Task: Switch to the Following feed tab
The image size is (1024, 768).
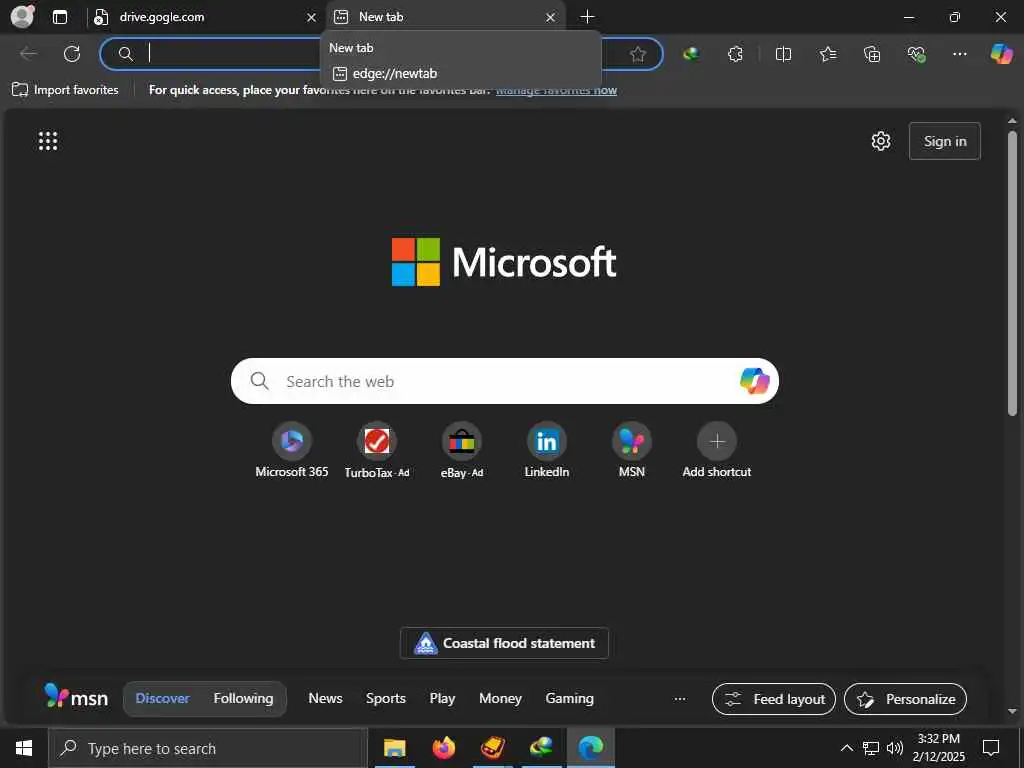Action: click(243, 698)
